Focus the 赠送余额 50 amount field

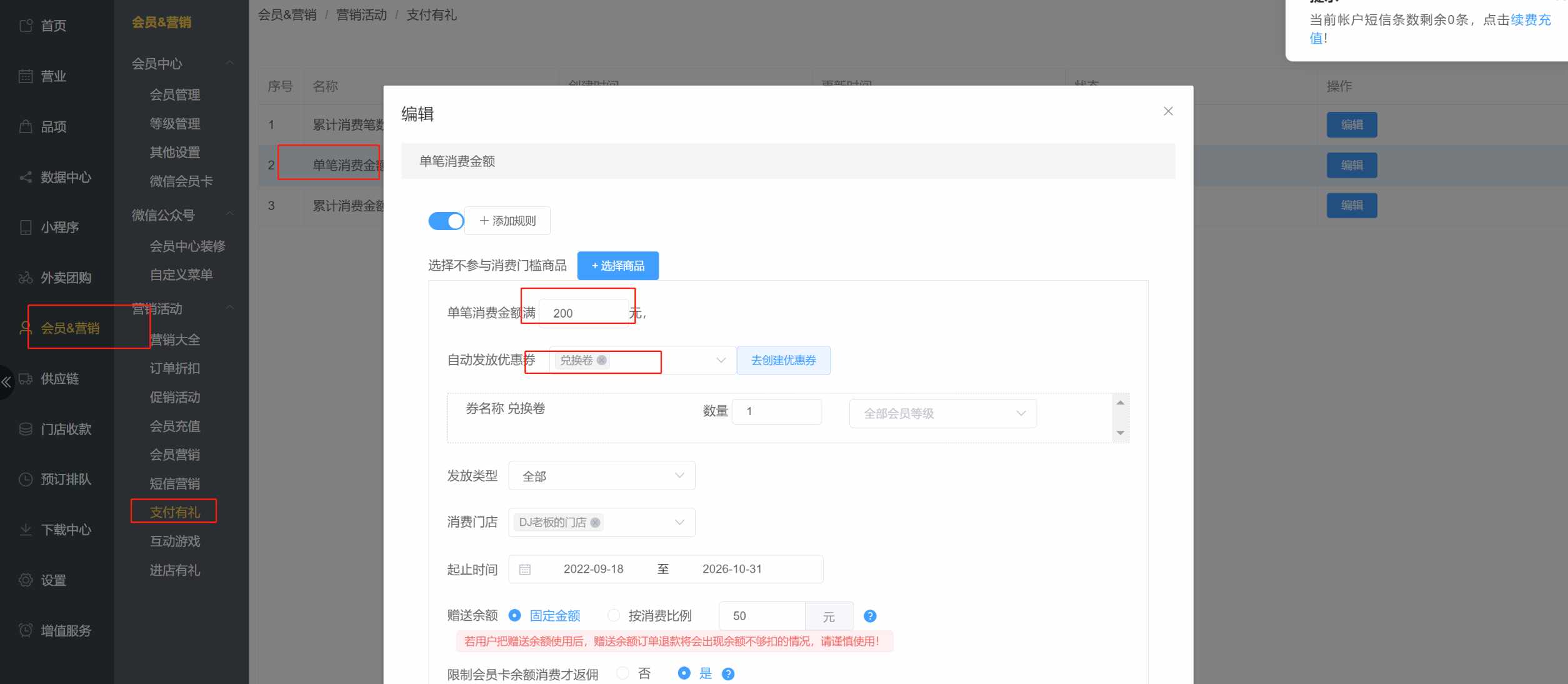pyautogui.click(x=762, y=616)
